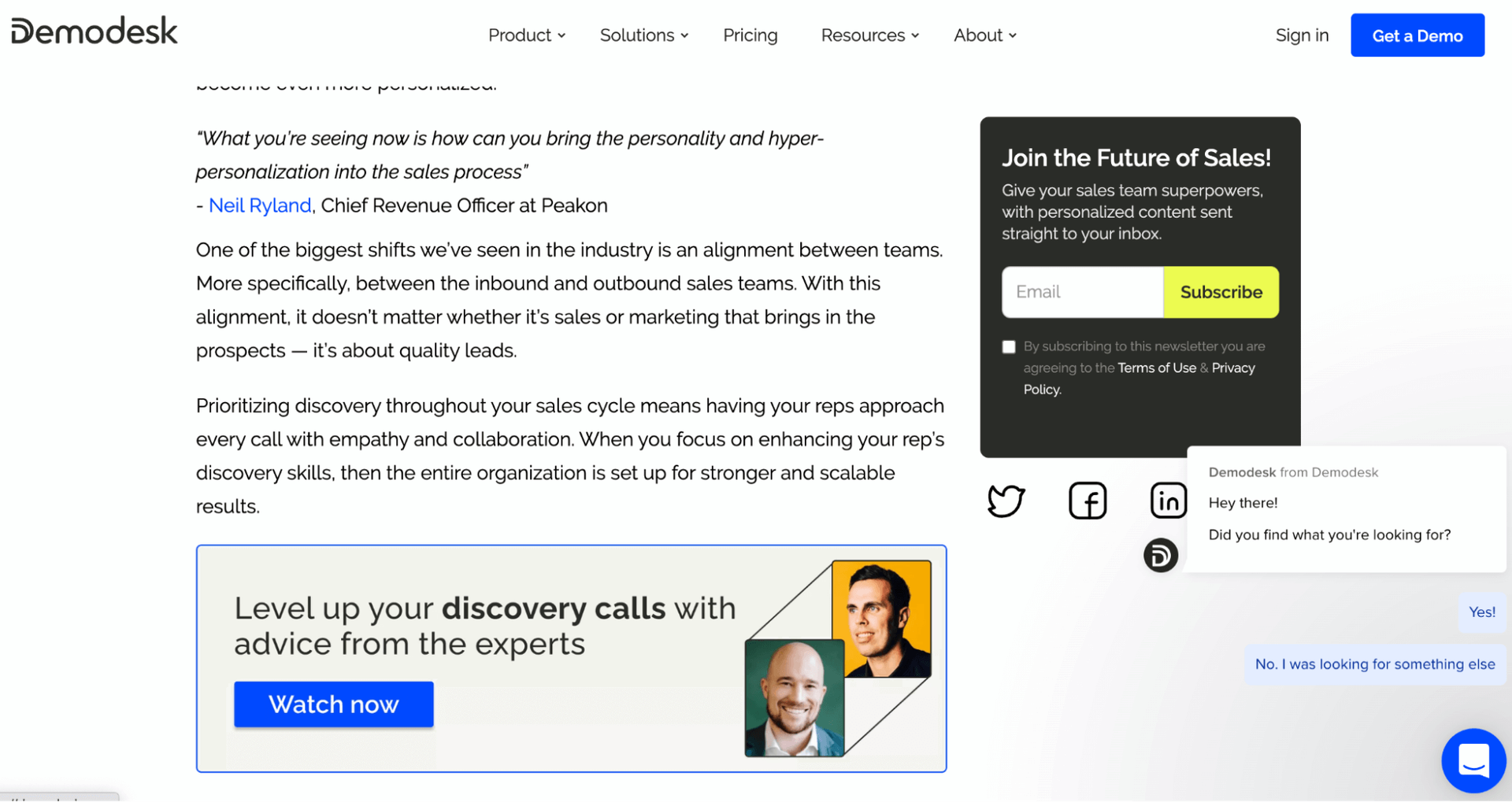Go home via the Demodesk logo

94,31
